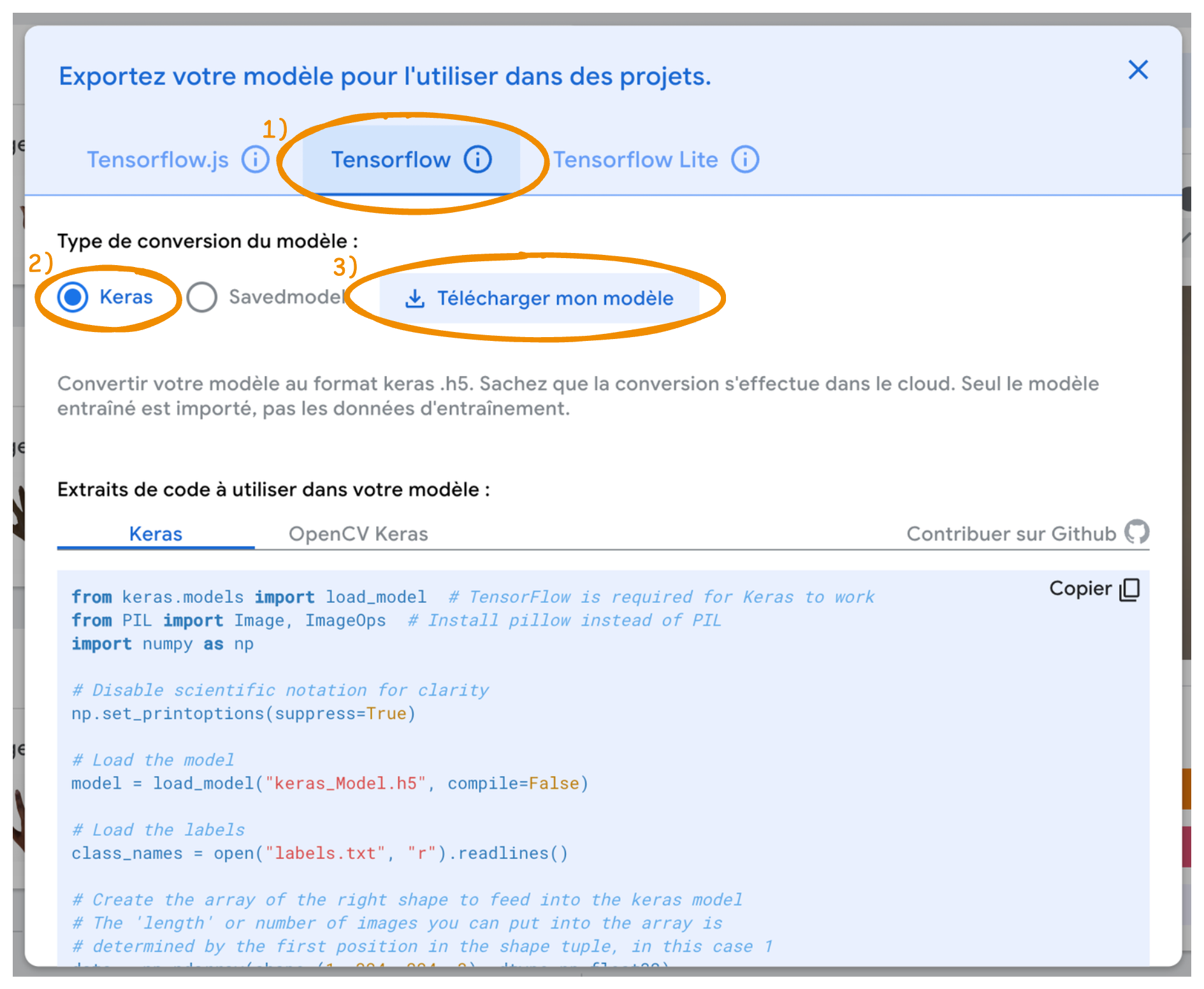This screenshot has width=1204, height=989.
Task: Show the Keras code snippet tab
Action: tap(156, 533)
